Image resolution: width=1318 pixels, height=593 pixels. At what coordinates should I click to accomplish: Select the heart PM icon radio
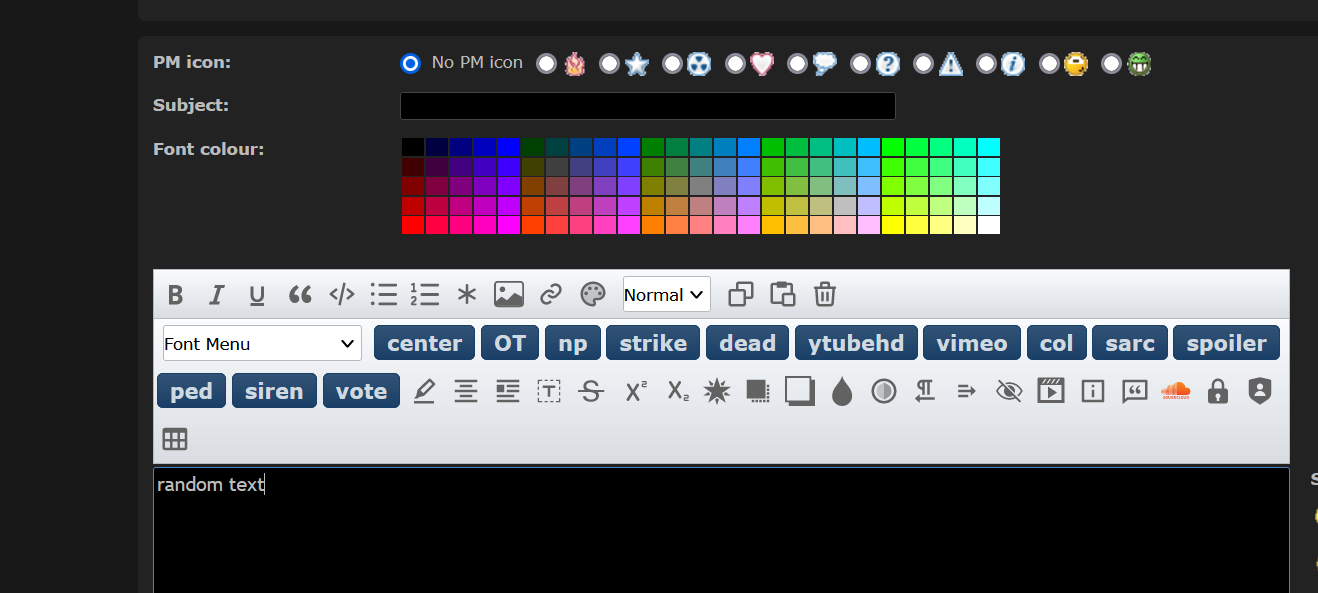[x=735, y=63]
